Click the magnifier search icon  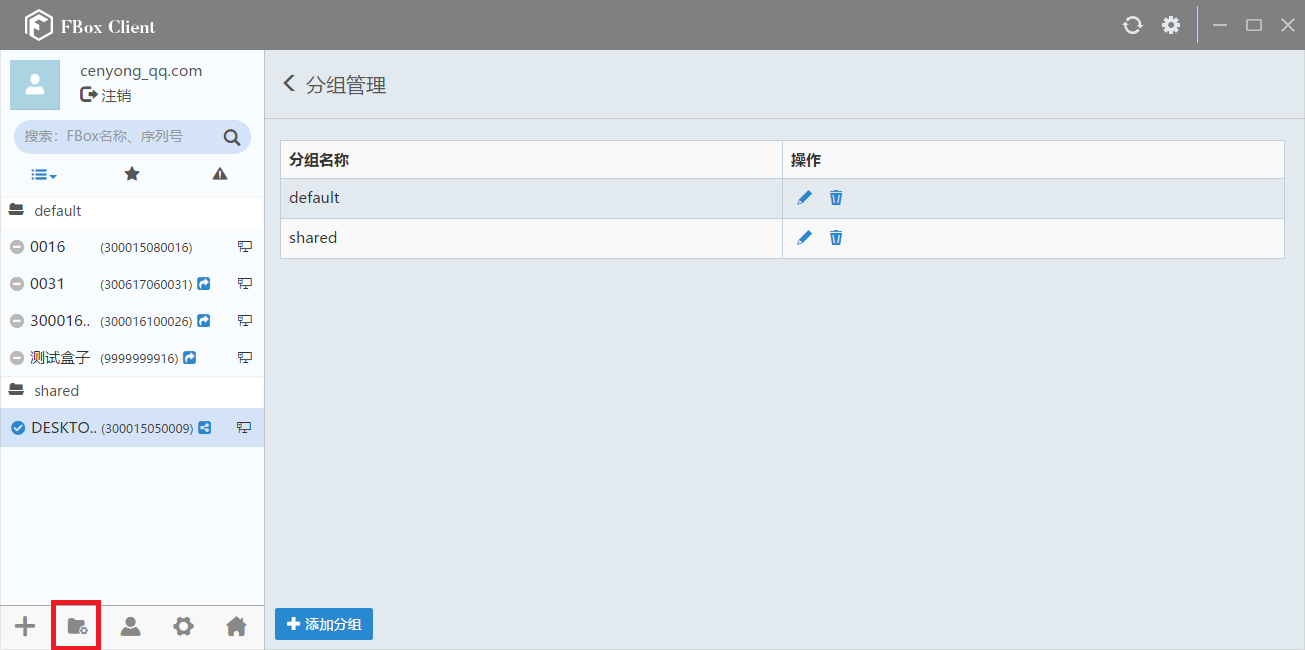pyautogui.click(x=232, y=137)
